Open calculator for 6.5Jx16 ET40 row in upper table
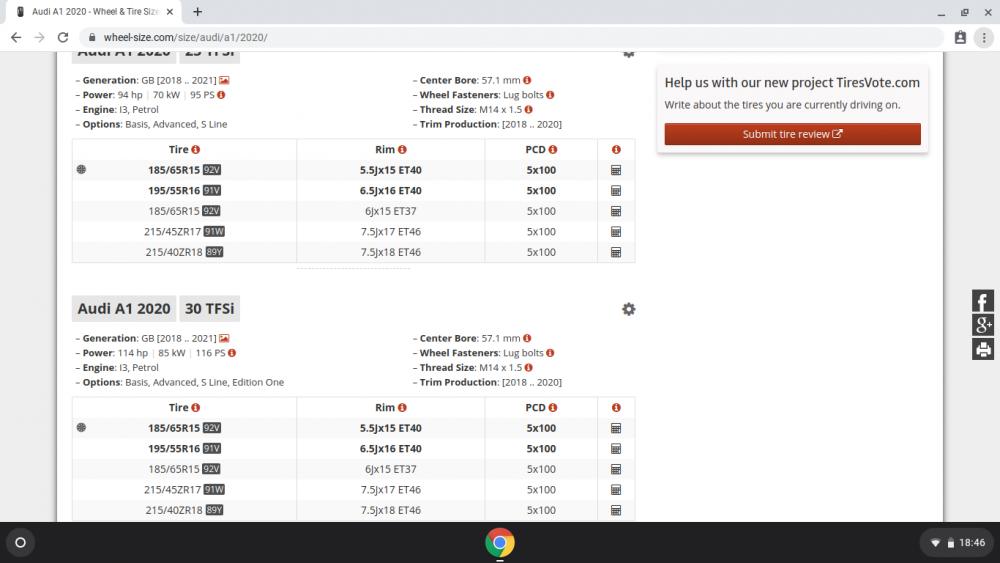Screen dimensions: 1000x563 pos(615,190)
